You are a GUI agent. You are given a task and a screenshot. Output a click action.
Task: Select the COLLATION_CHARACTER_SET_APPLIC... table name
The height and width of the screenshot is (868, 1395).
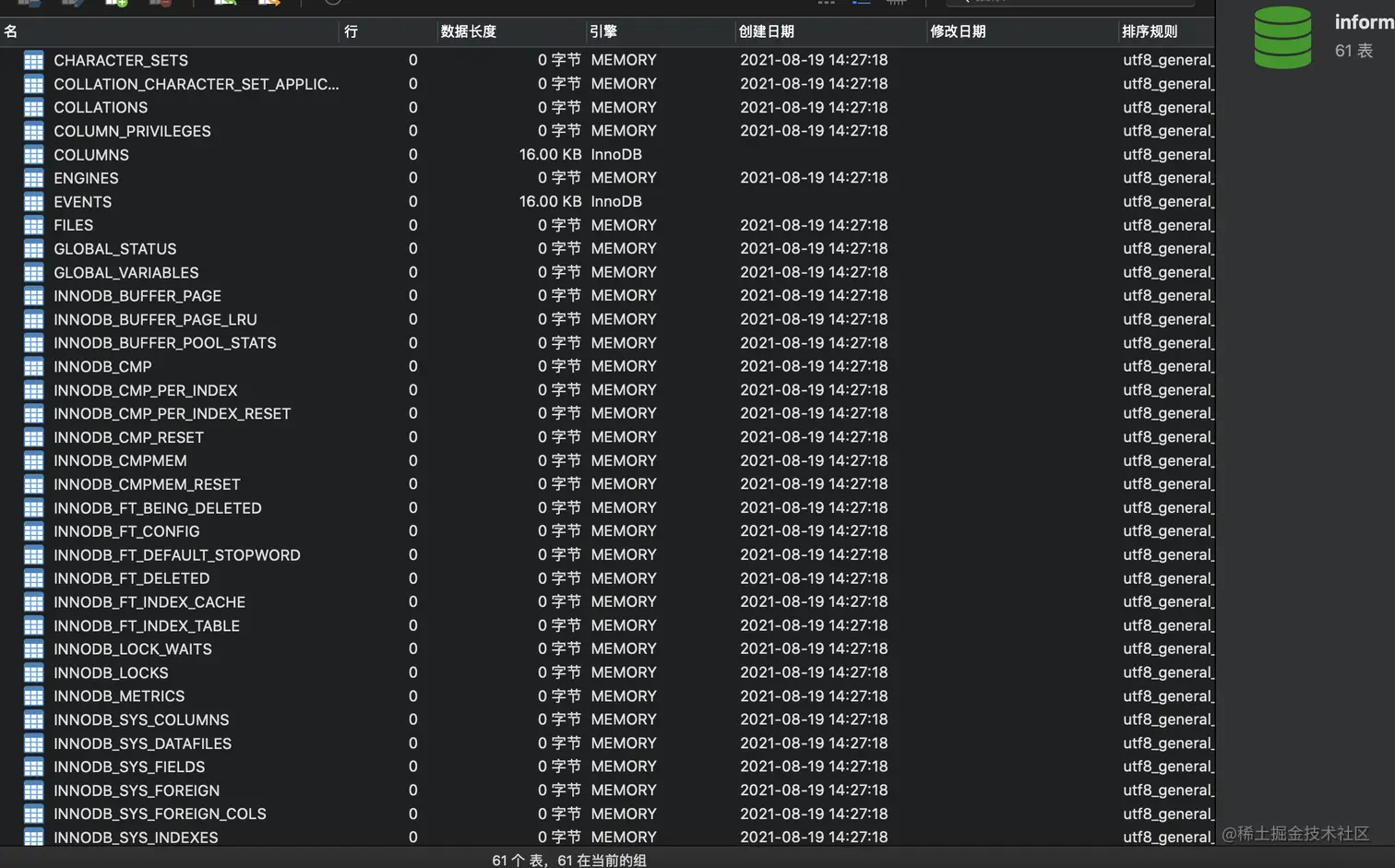(197, 84)
